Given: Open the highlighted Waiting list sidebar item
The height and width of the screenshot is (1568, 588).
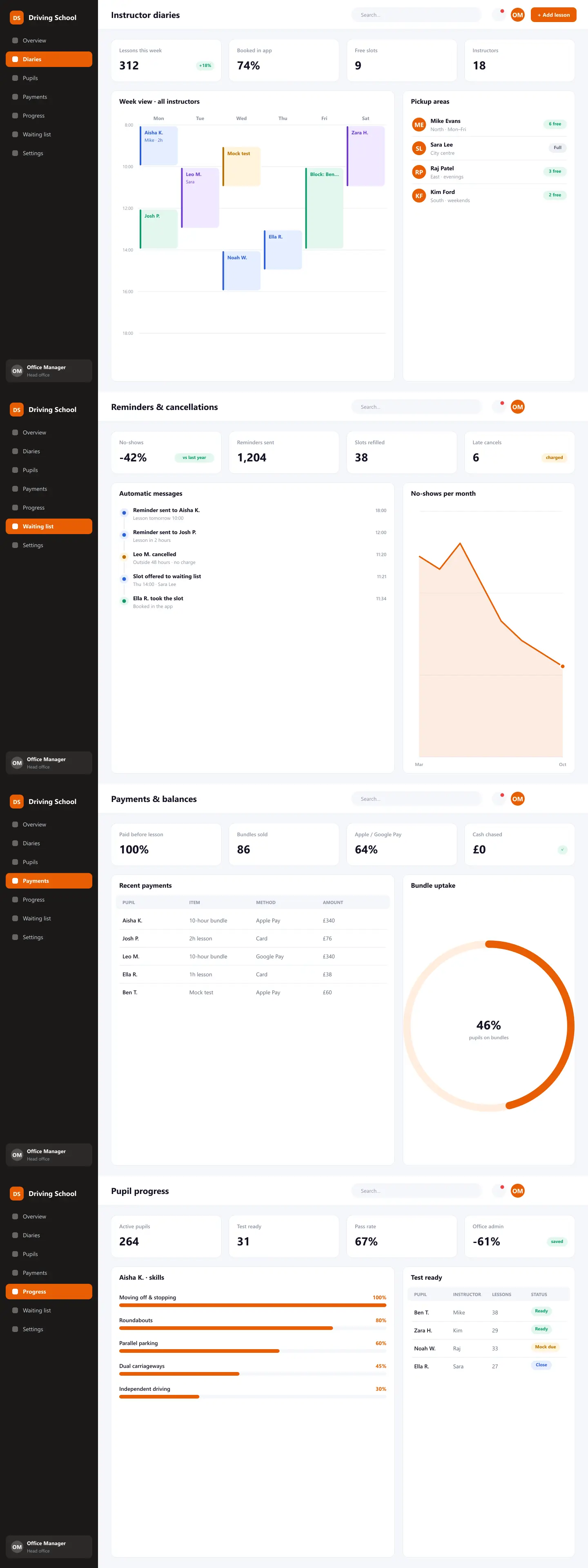Looking at the screenshot, I should click(49, 526).
